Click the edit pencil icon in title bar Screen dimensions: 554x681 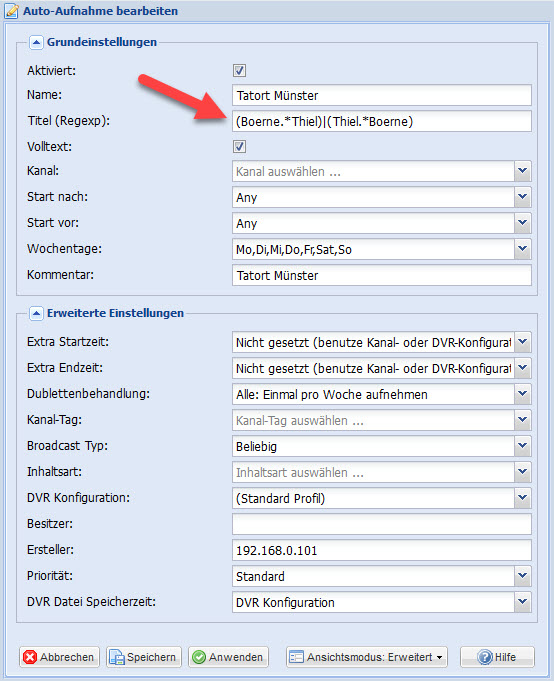(x=11, y=11)
